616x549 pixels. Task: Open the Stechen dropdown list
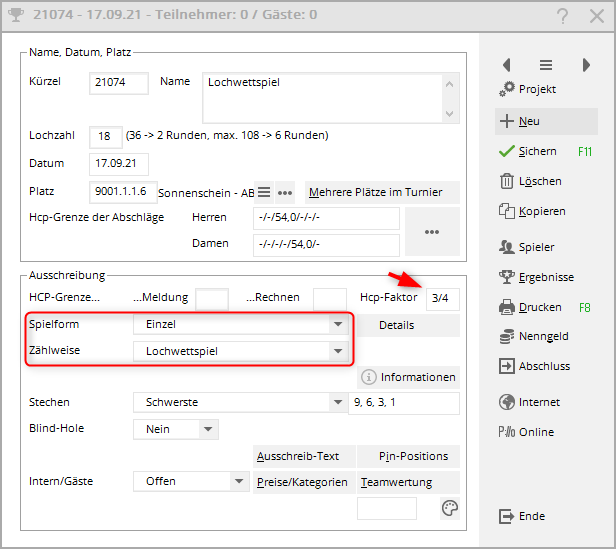tap(337, 403)
